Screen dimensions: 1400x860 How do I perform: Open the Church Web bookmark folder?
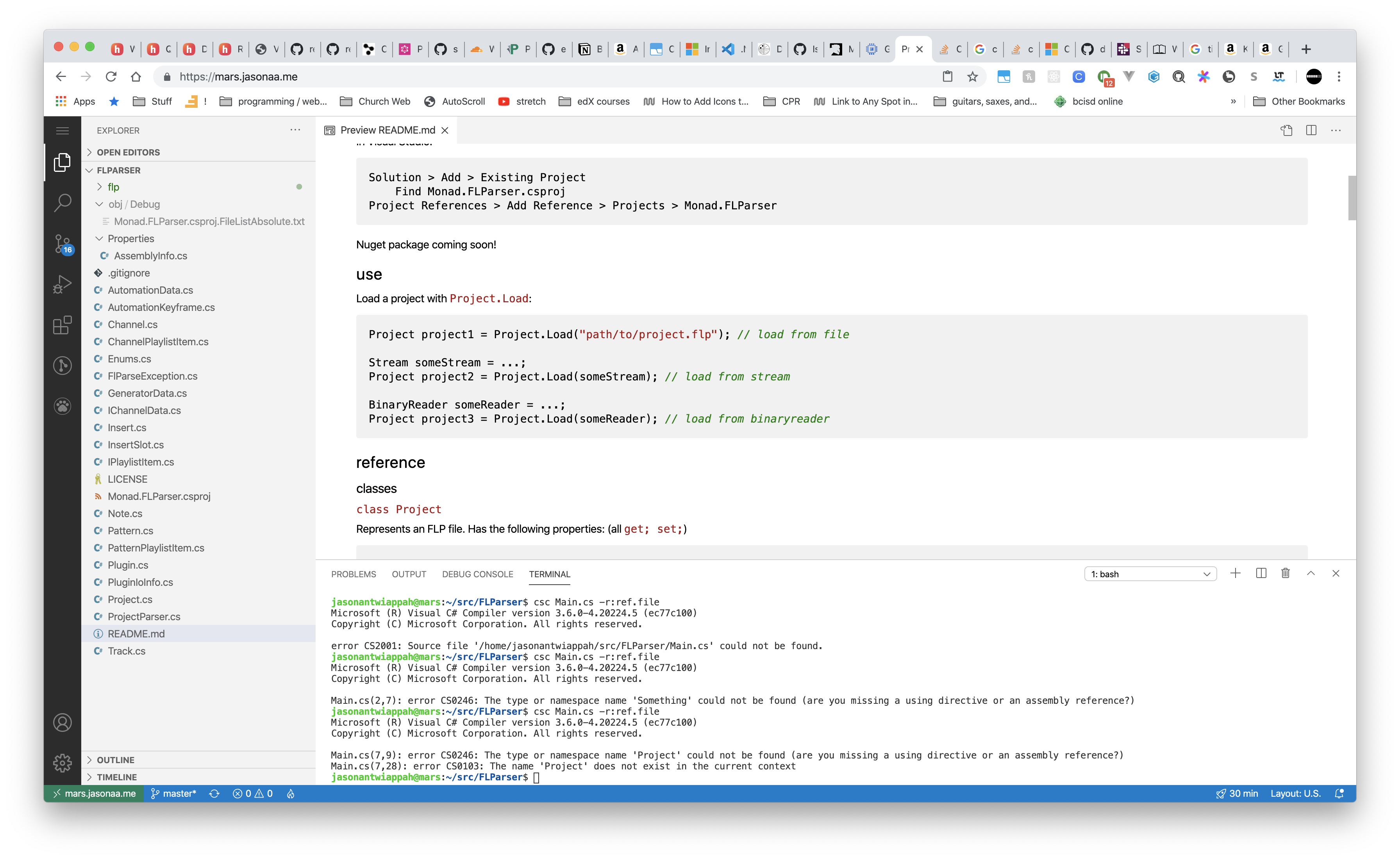(375, 101)
